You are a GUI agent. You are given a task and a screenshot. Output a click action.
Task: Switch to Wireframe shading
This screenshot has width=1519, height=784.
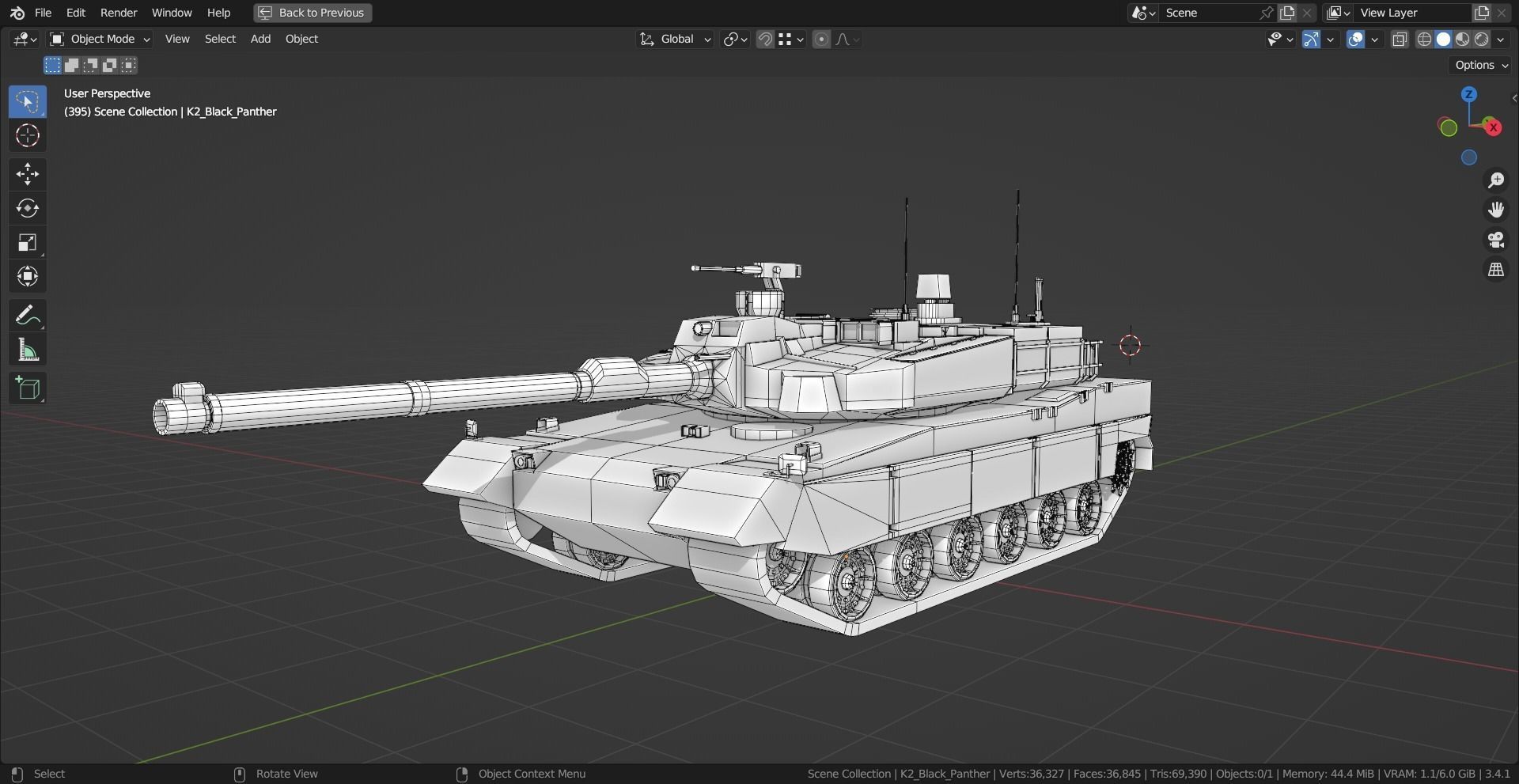(1425, 39)
